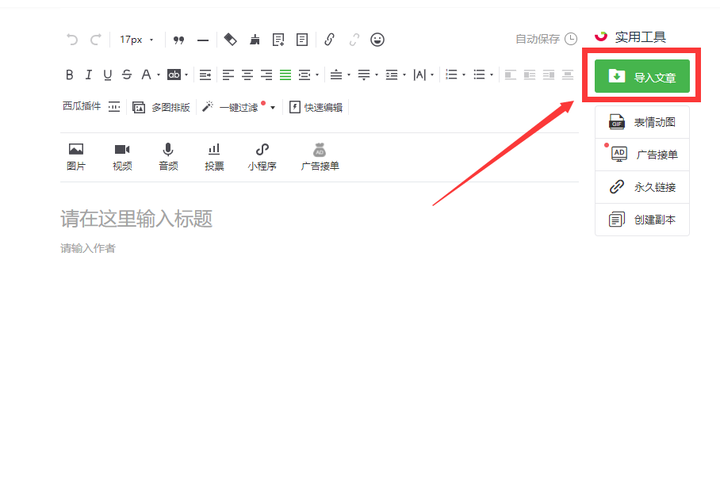This screenshot has width=720, height=501.
Task: Insert a horizontal divider line
Action: 202,40
